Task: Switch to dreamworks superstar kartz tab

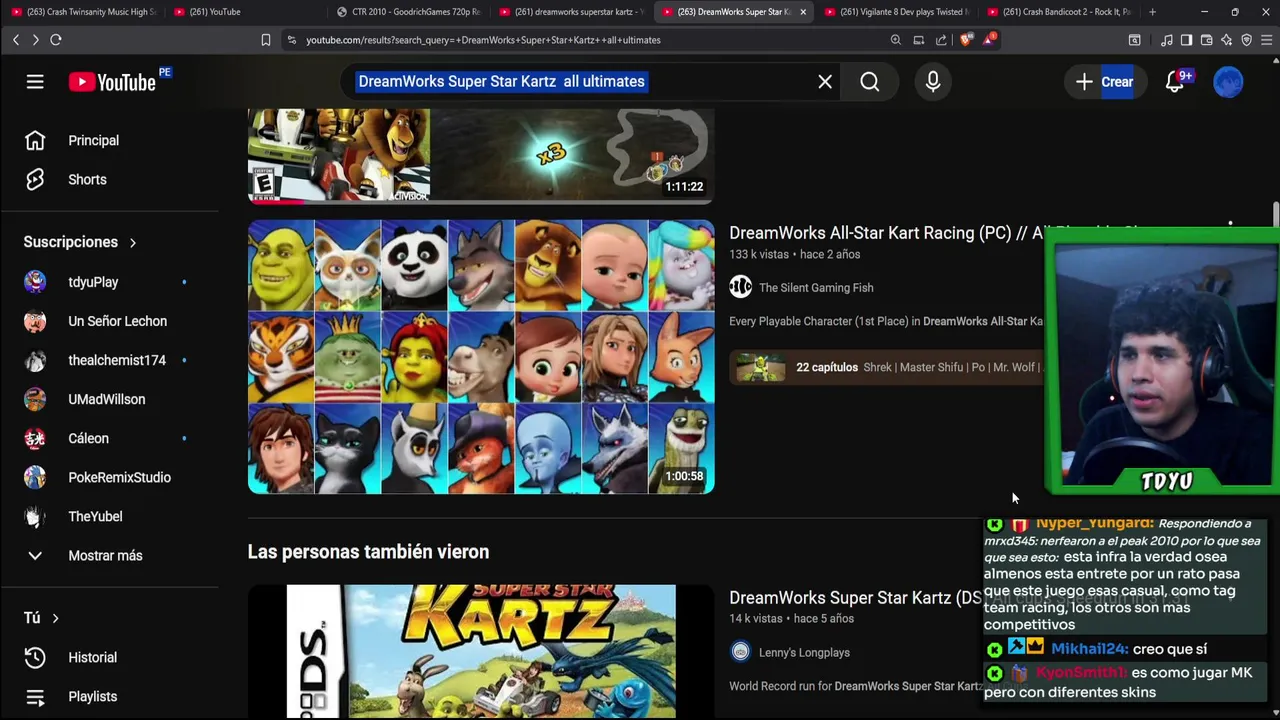Action: pos(571,12)
